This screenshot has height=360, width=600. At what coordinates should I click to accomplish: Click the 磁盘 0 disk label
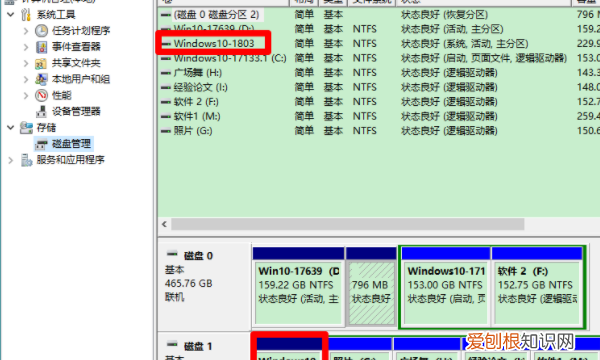(x=198, y=256)
